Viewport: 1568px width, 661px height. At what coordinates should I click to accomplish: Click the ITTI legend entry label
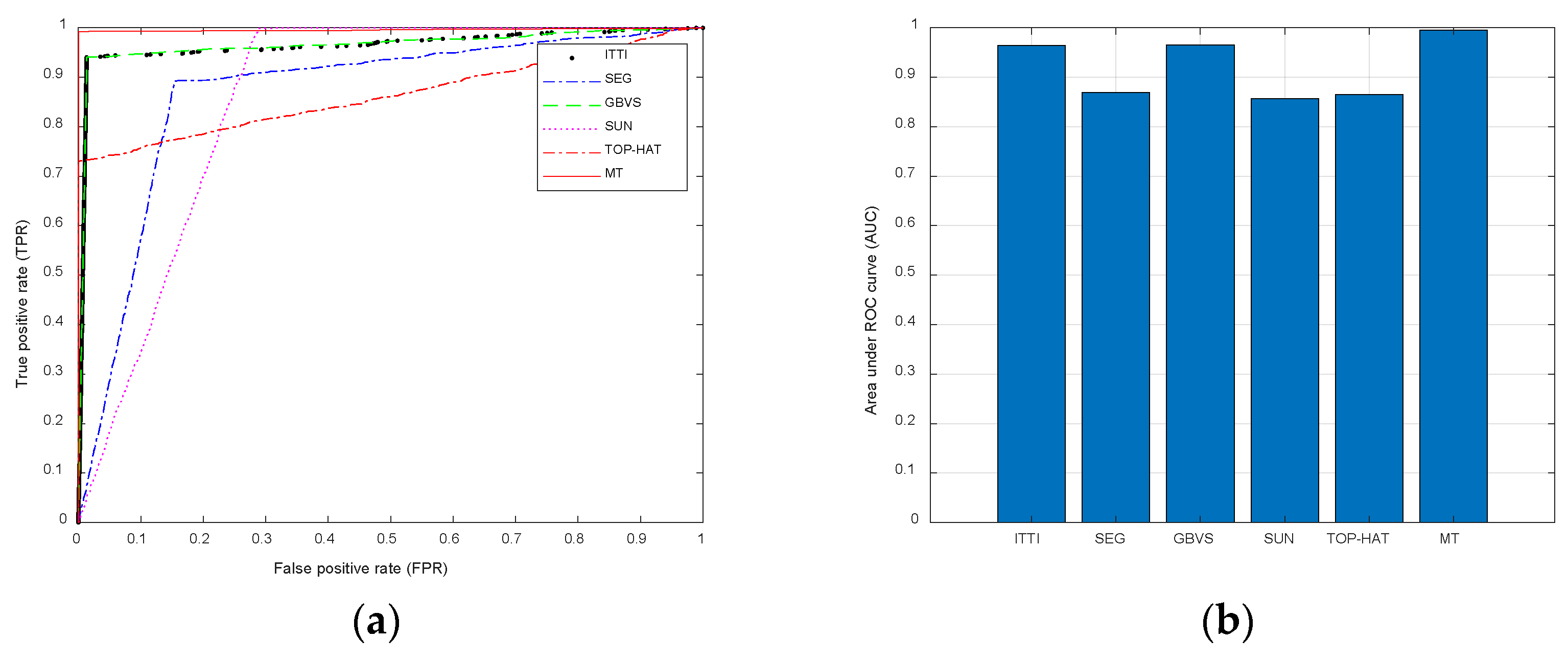615,55
